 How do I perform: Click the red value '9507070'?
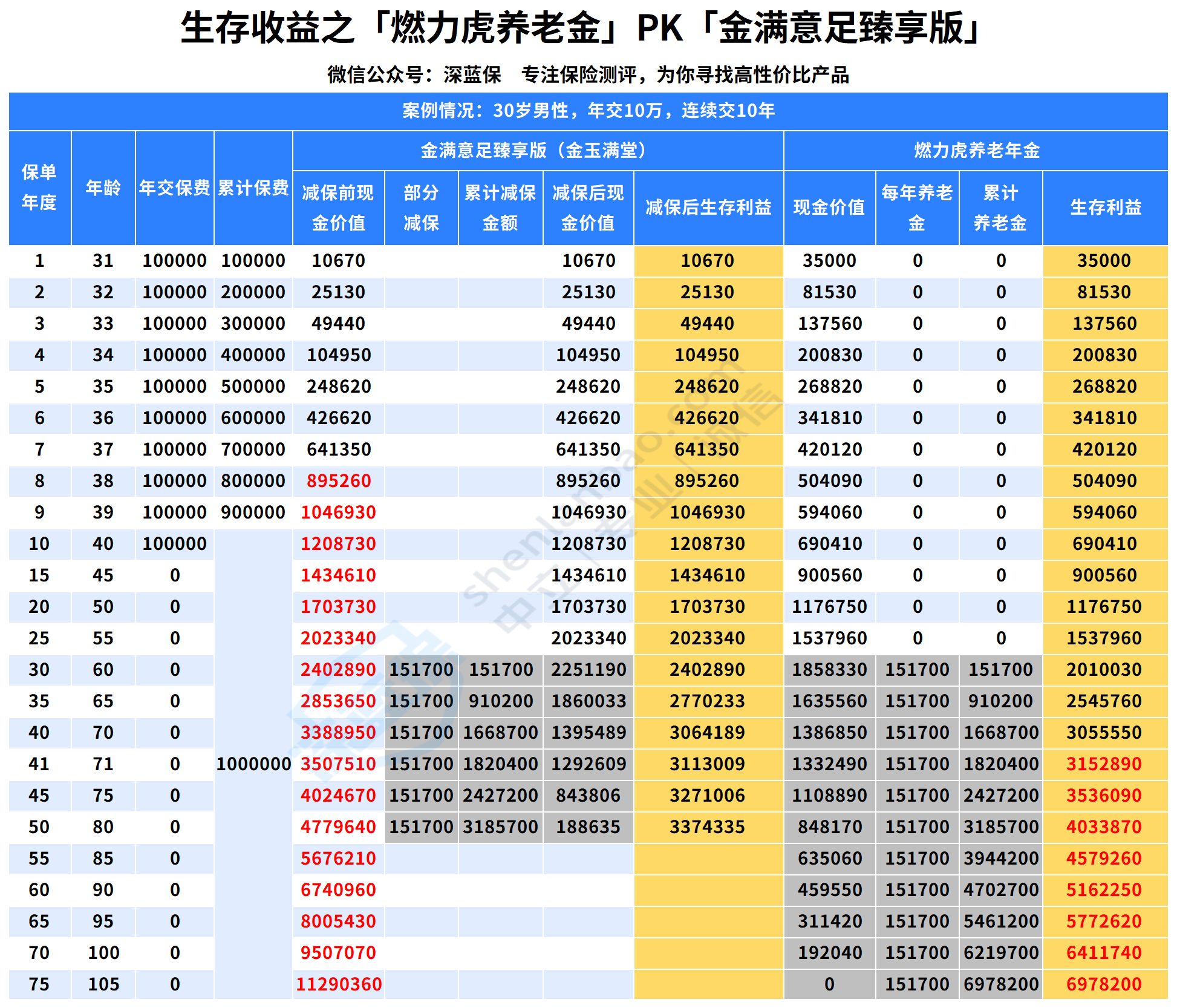point(339,953)
